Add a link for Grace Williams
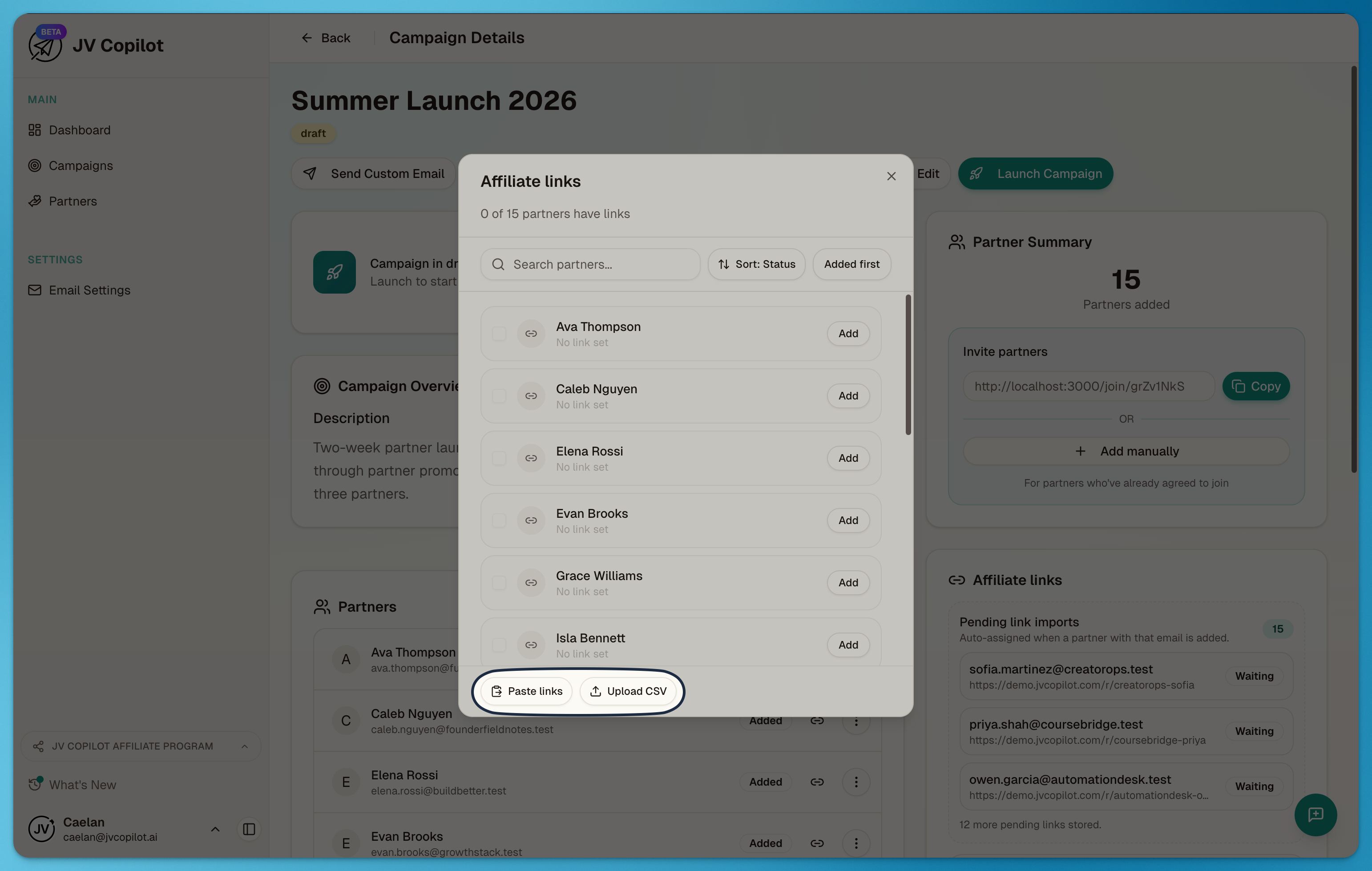The width and height of the screenshot is (1372, 871). click(x=848, y=583)
